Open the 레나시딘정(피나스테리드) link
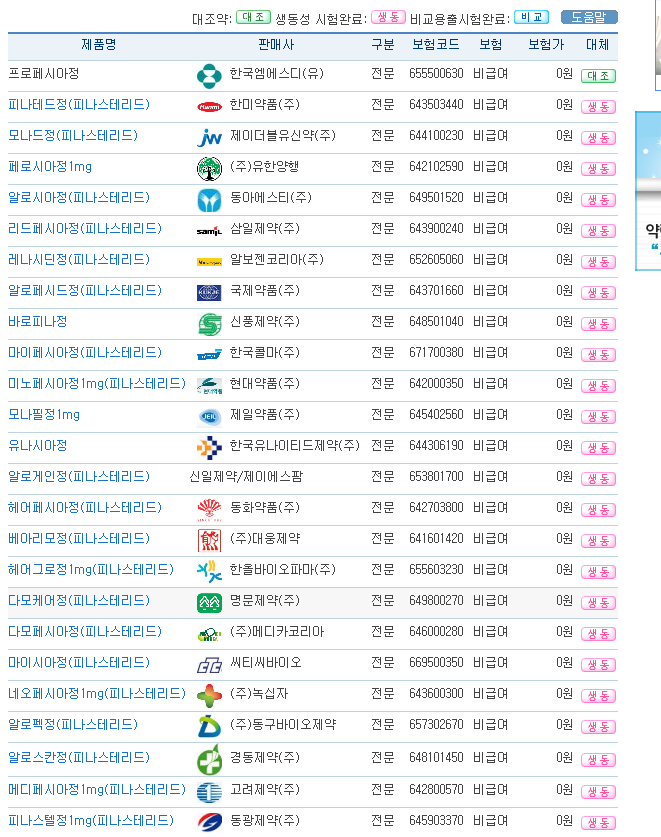 click(x=79, y=259)
